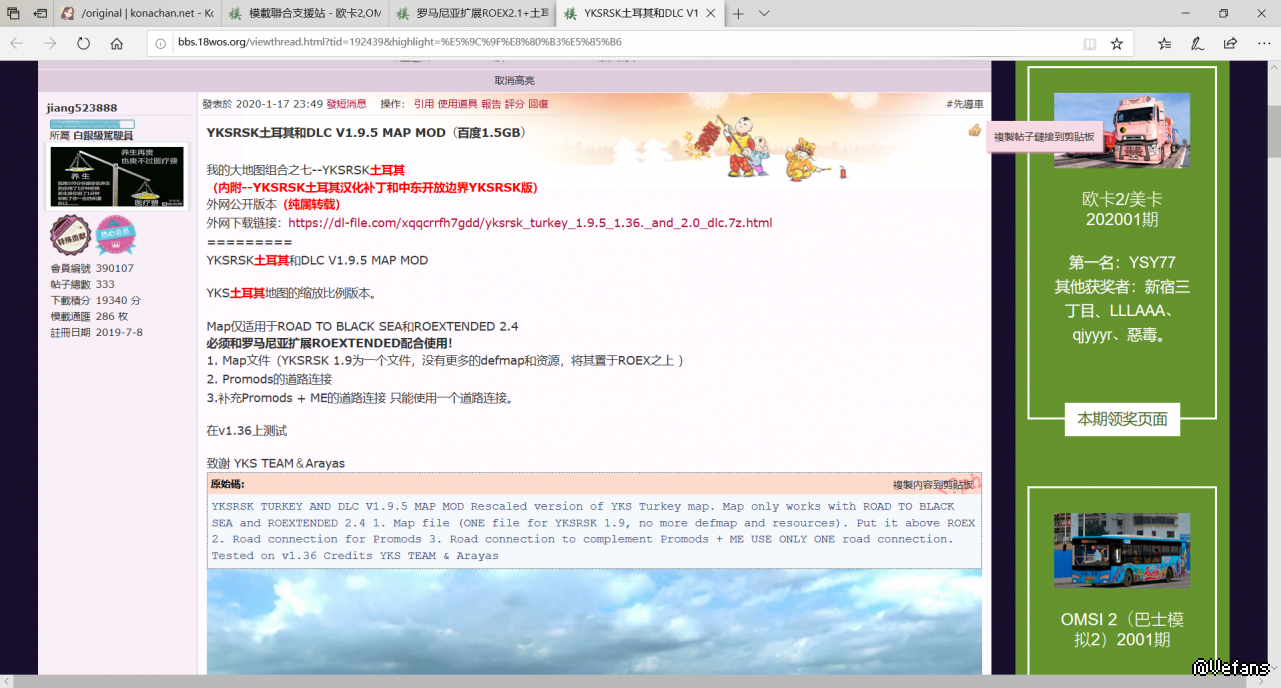Viewport: 1281px width, 688px height.
Task: Click the 會員編號 390107 stat
Action: (x=92, y=268)
